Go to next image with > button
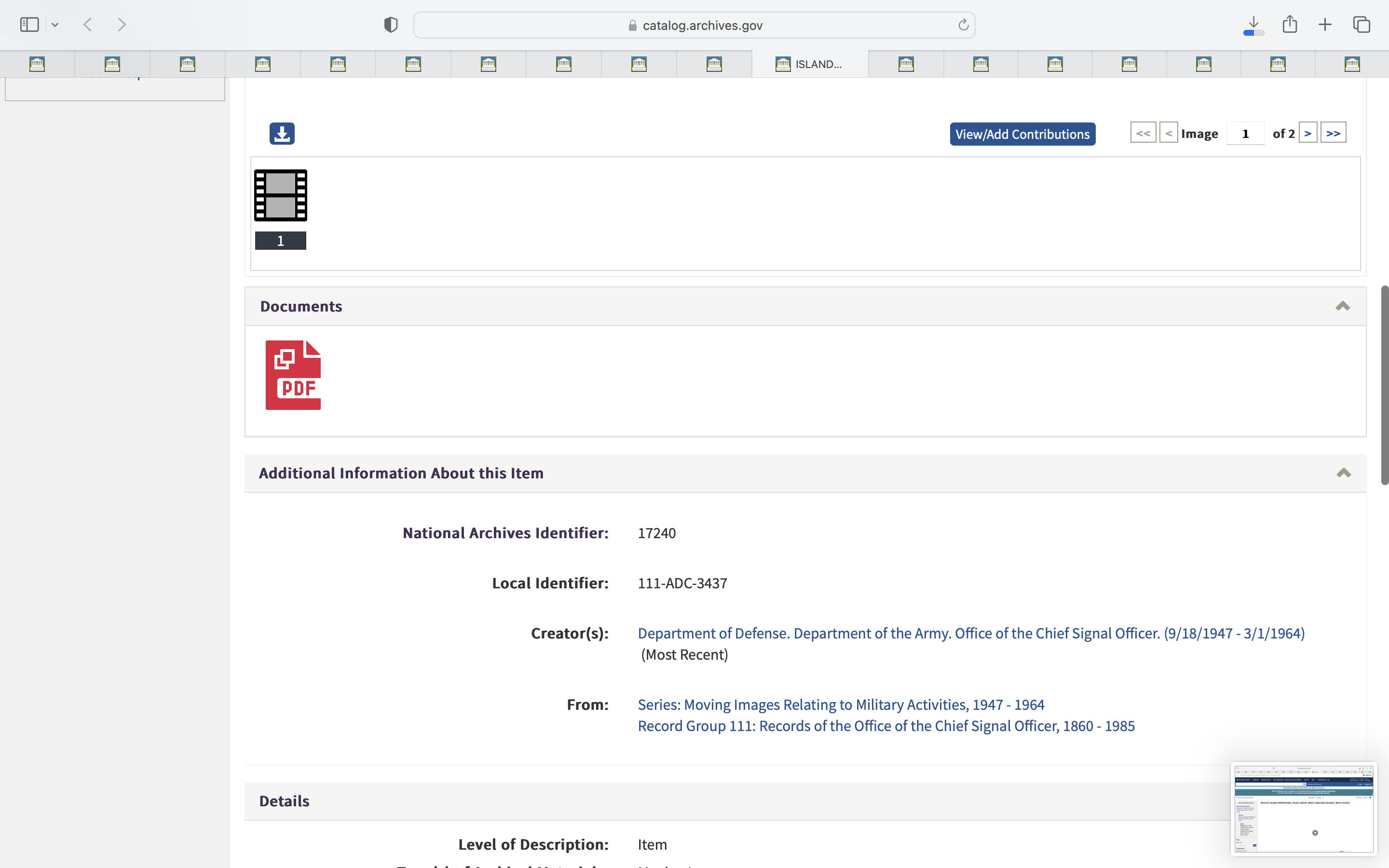1389x868 pixels. click(1307, 133)
